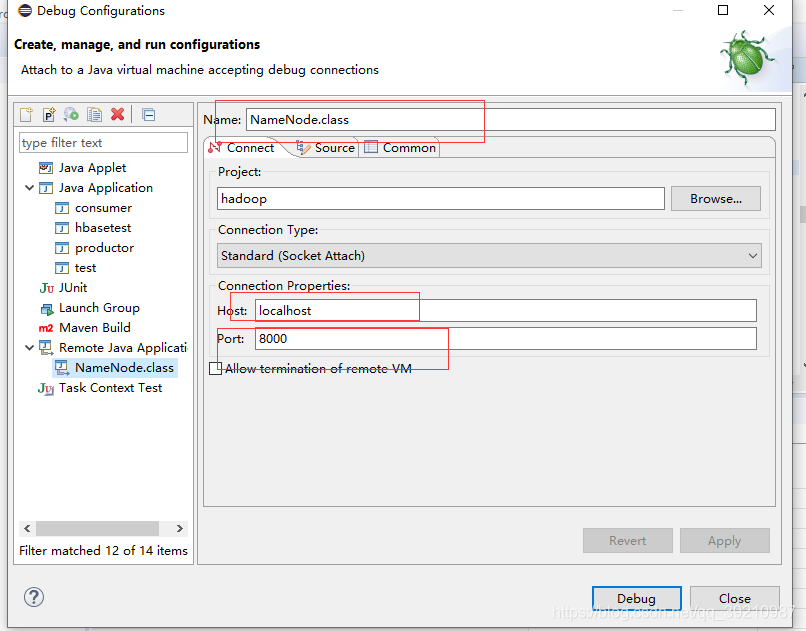Collapse the Remote Java Application node

point(30,348)
